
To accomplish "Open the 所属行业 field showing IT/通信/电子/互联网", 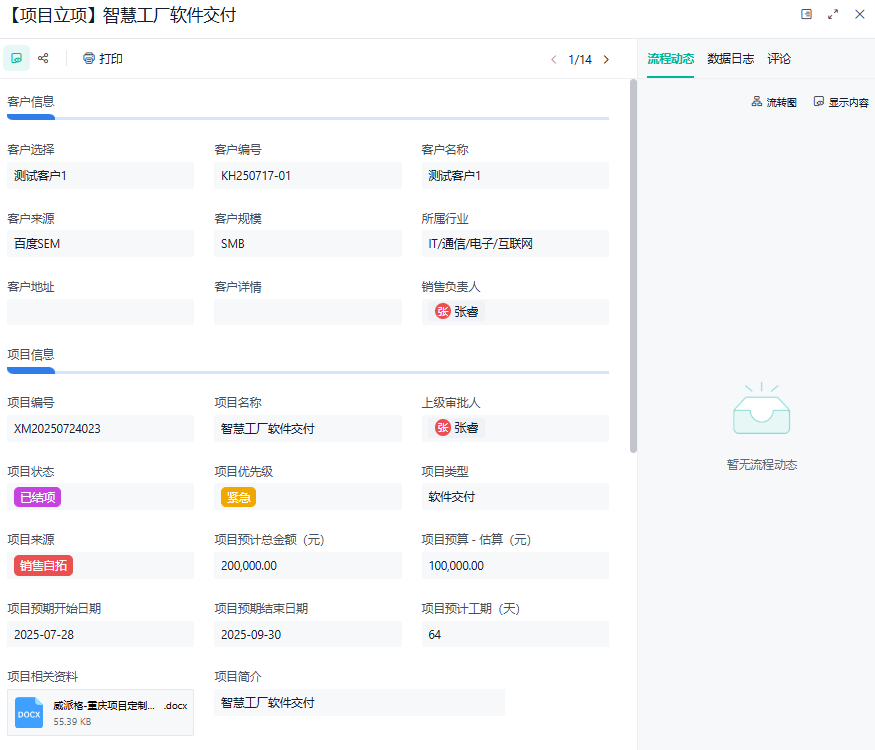I will pos(515,244).
